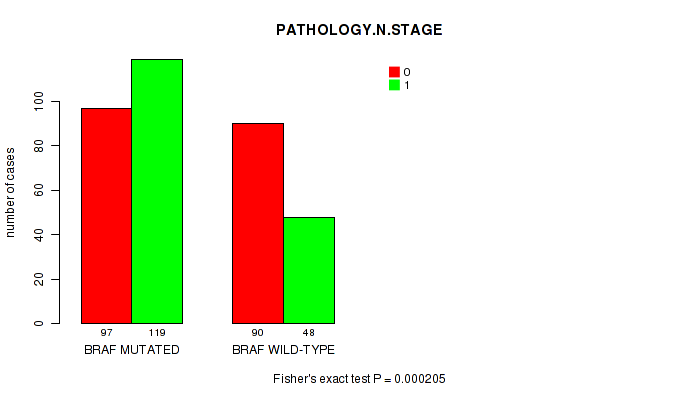The height and width of the screenshot is (400, 690).
Task: Click the count label 119 under the bar
Action: pos(157,332)
